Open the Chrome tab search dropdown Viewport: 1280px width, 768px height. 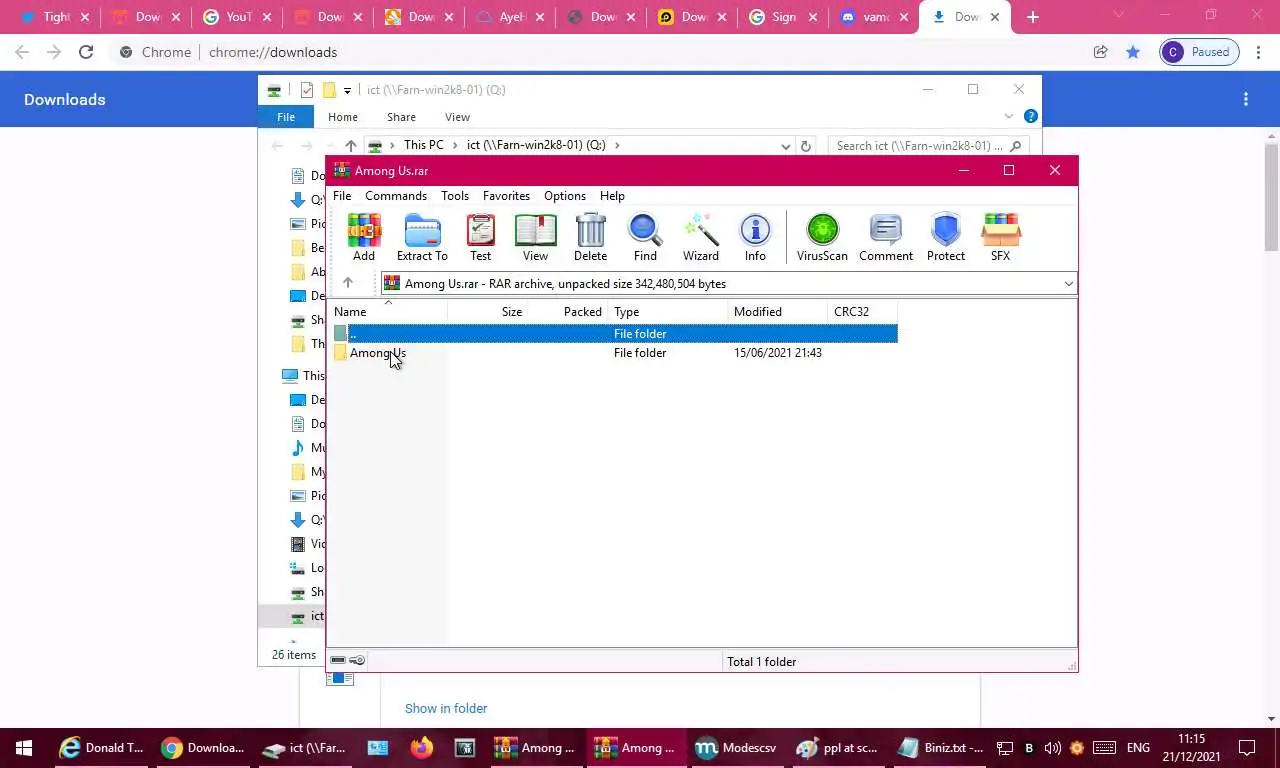(x=1118, y=17)
